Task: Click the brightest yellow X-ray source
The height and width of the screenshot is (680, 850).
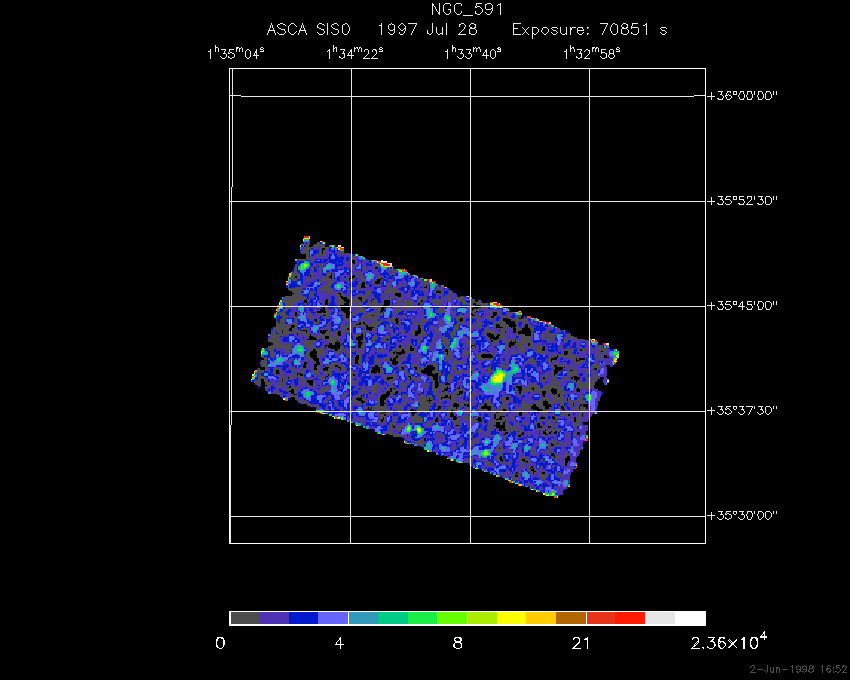Action: click(x=497, y=377)
